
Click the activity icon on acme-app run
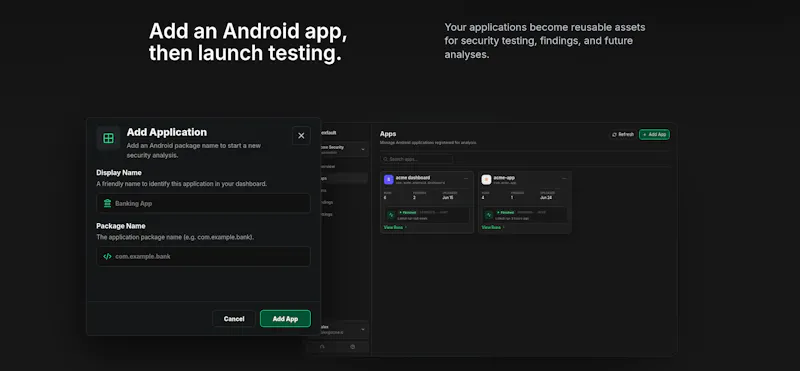(x=489, y=215)
